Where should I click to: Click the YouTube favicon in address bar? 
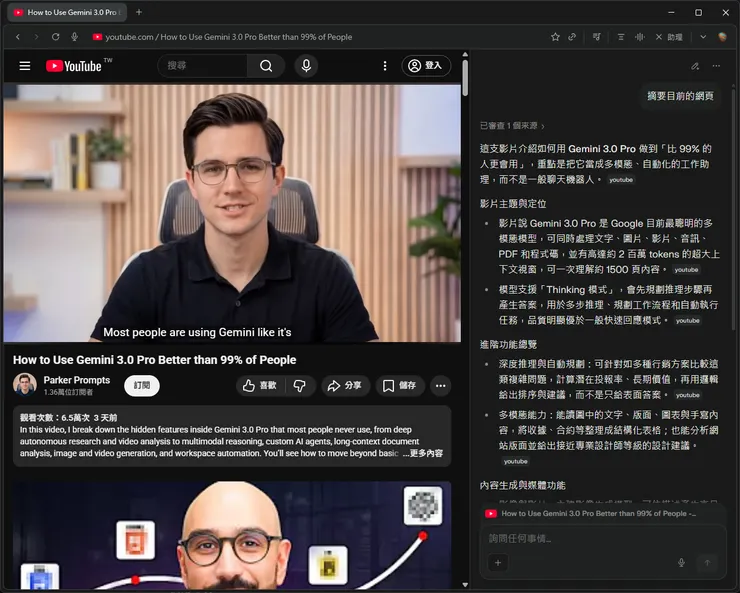[x=97, y=37]
